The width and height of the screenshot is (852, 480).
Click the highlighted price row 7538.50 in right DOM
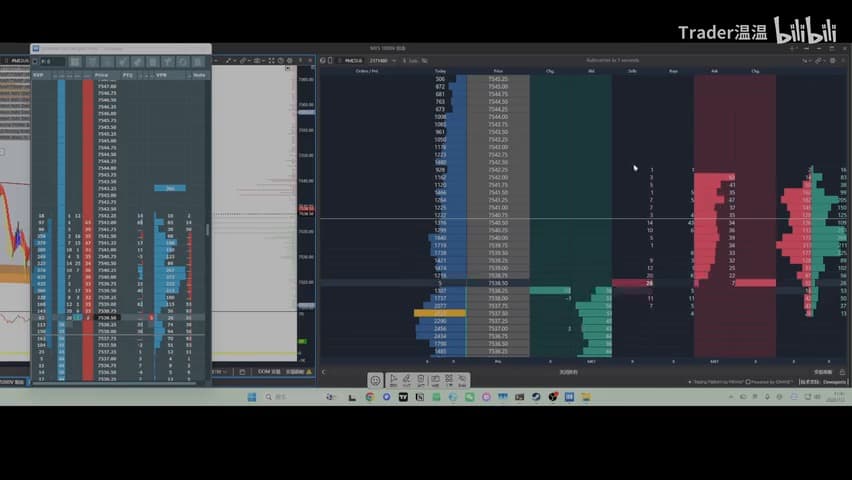498,283
